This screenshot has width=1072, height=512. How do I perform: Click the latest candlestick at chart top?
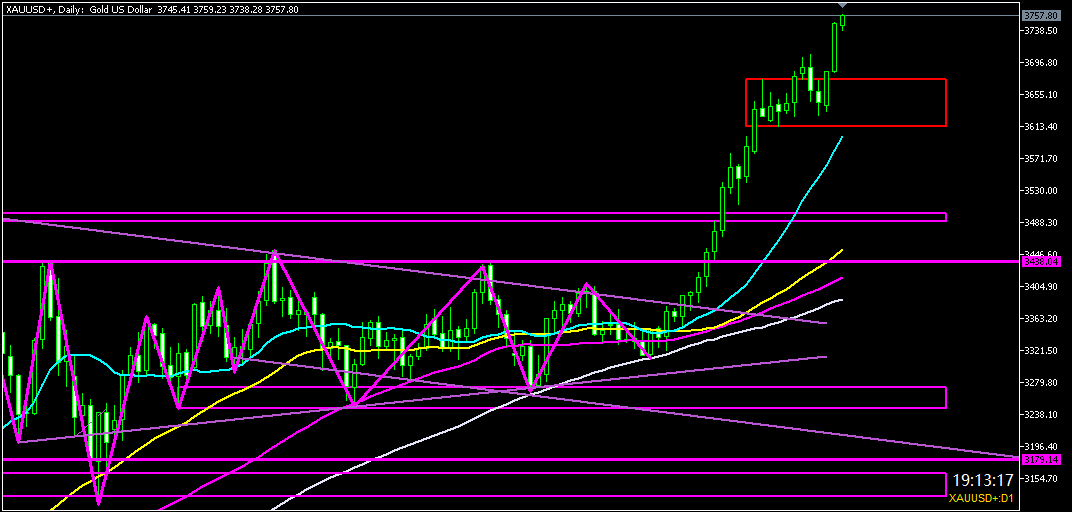click(x=843, y=21)
